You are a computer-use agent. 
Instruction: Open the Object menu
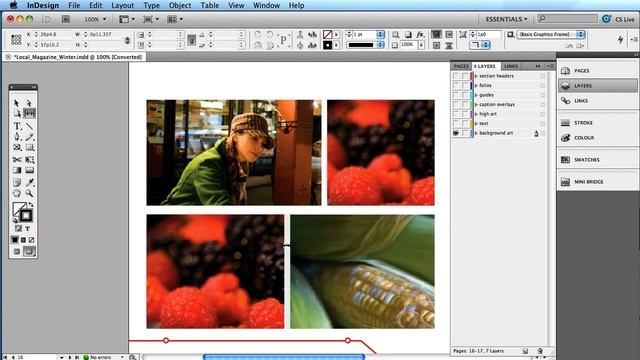click(180, 5)
